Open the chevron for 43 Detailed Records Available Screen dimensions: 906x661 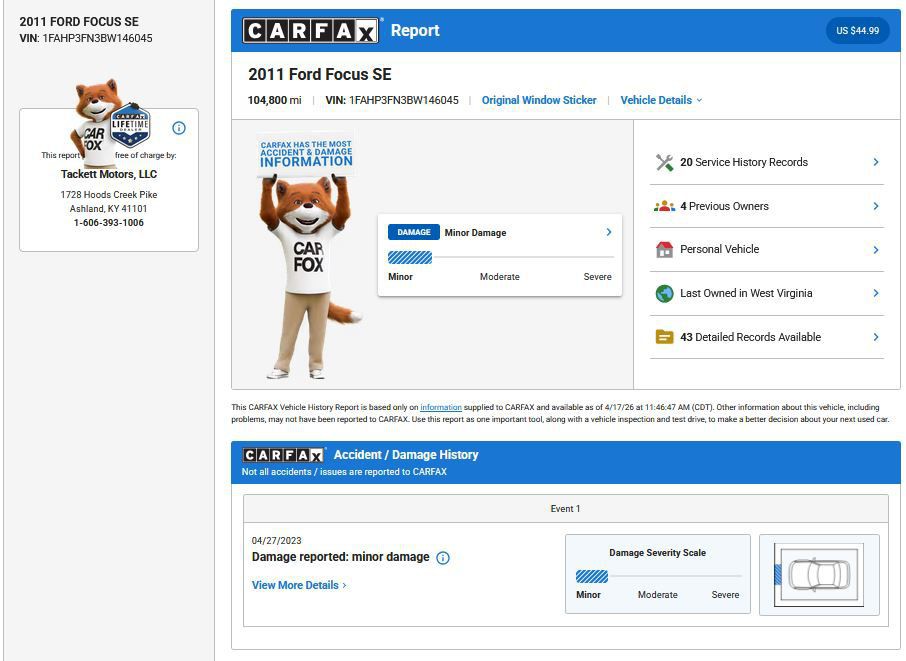point(876,337)
